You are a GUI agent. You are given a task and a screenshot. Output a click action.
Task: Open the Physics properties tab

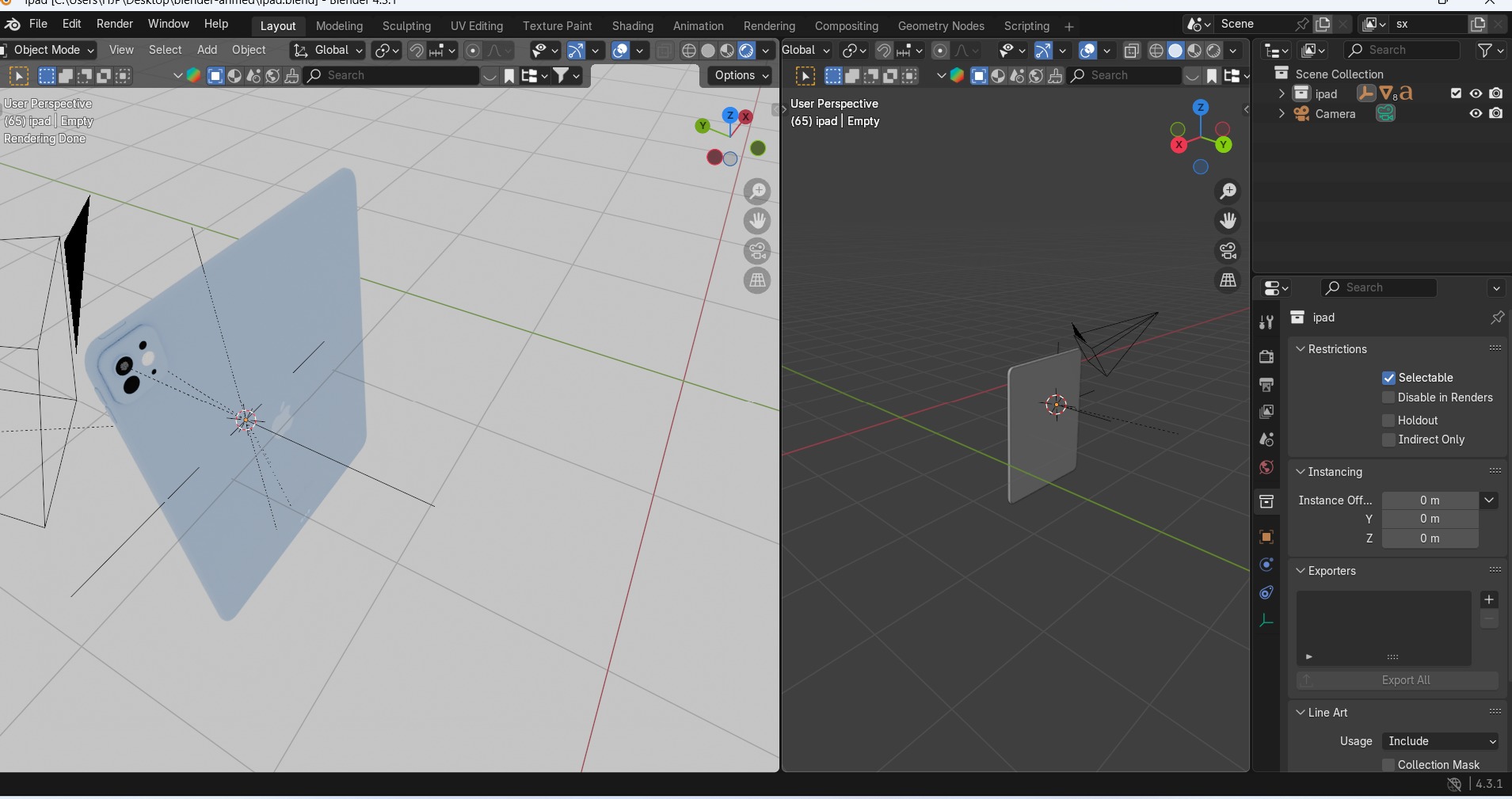coord(1266,565)
